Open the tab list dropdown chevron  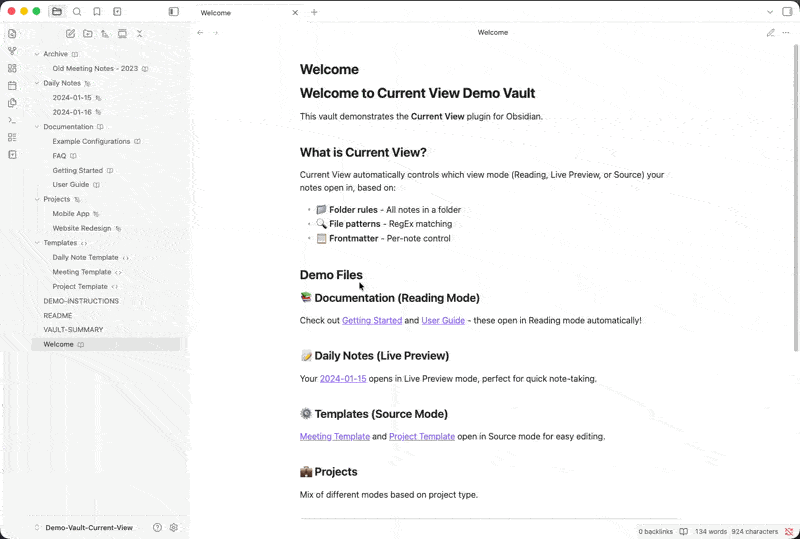770,12
